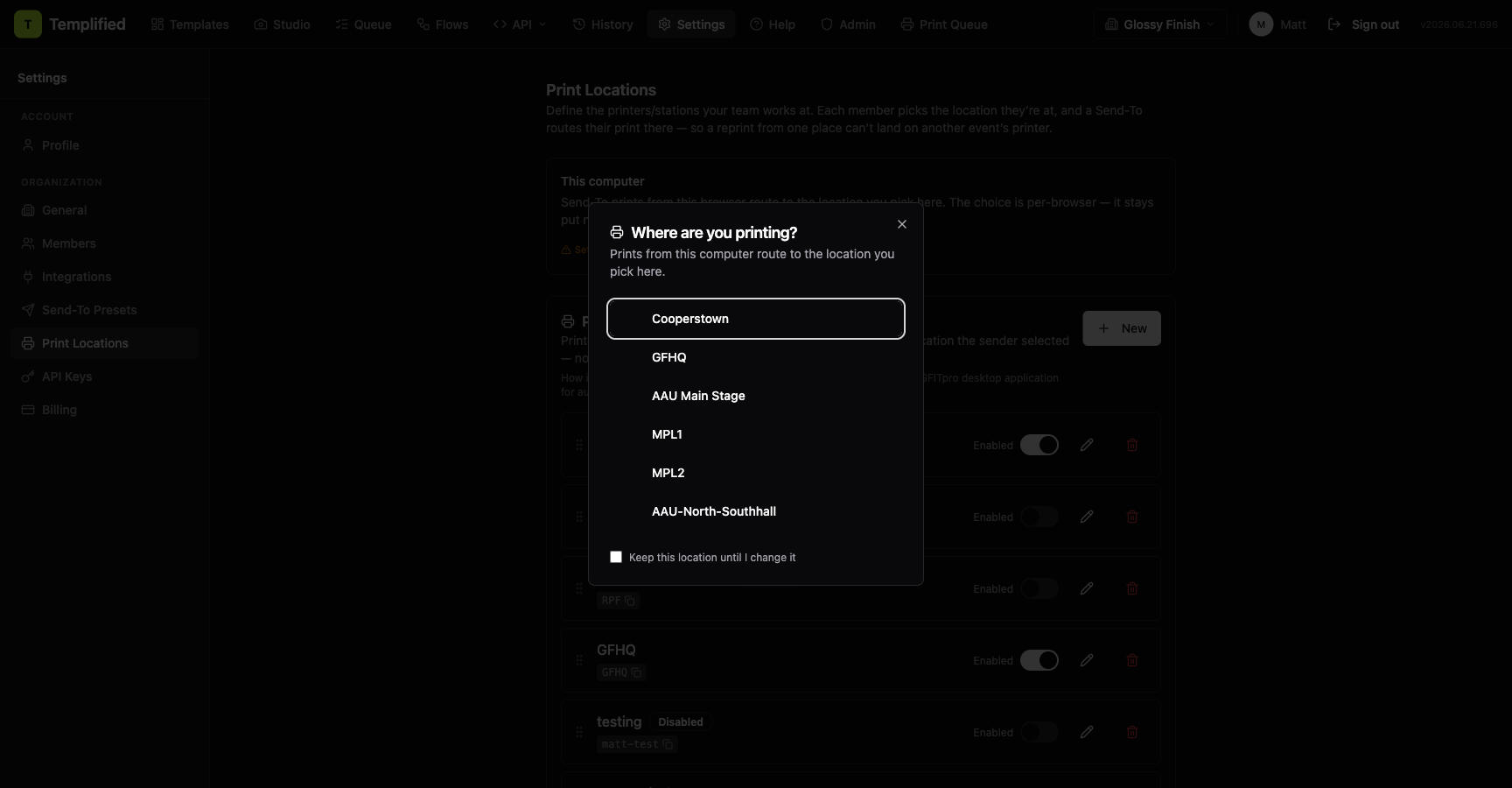1512x788 pixels.
Task: Delete the GFHQ print location
Action: point(1132,660)
